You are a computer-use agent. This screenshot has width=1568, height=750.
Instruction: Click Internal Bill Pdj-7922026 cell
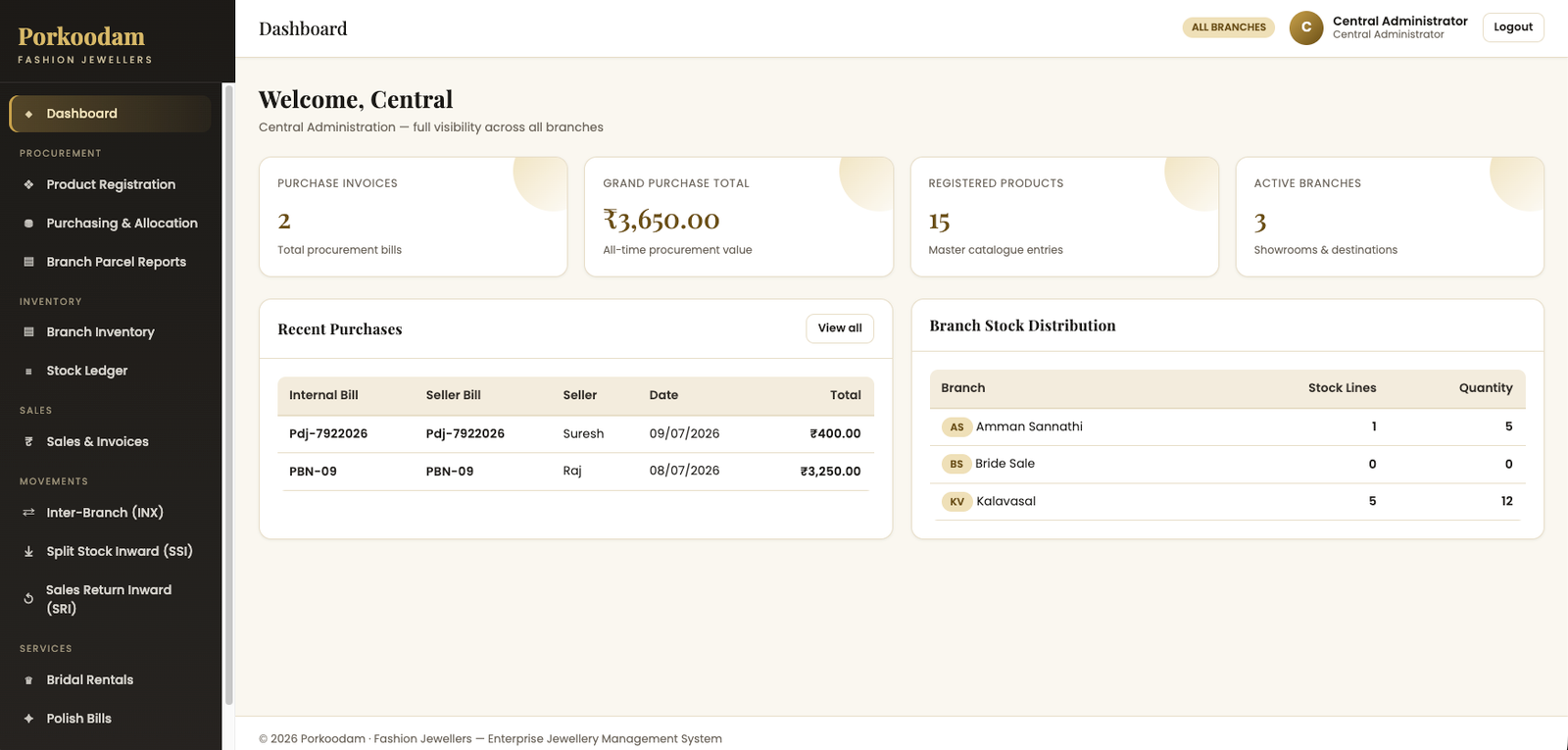tap(328, 433)
